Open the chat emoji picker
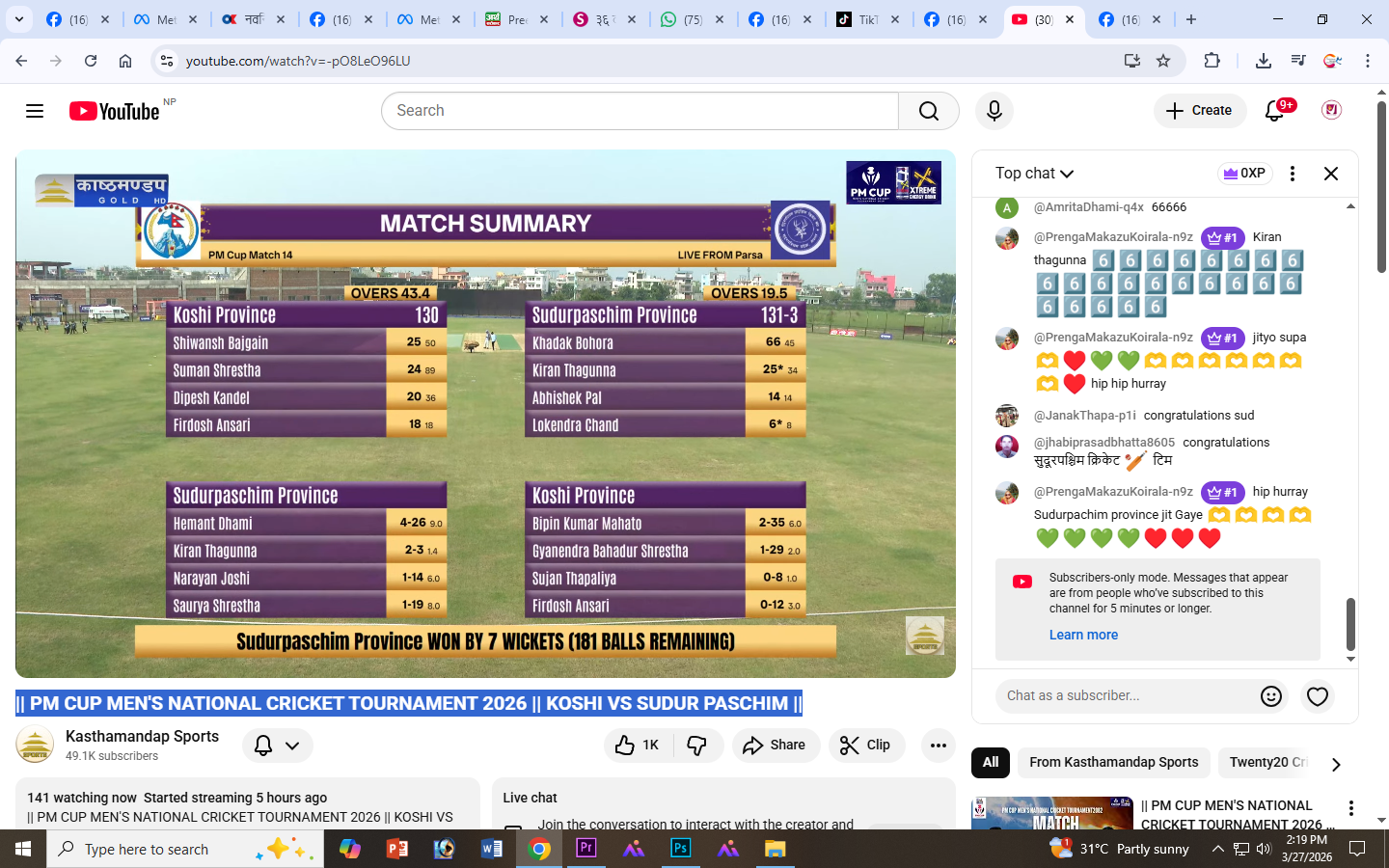The width and height of the screenshot is (1389, 868). pyautogui.click(x=1271, y=695)
